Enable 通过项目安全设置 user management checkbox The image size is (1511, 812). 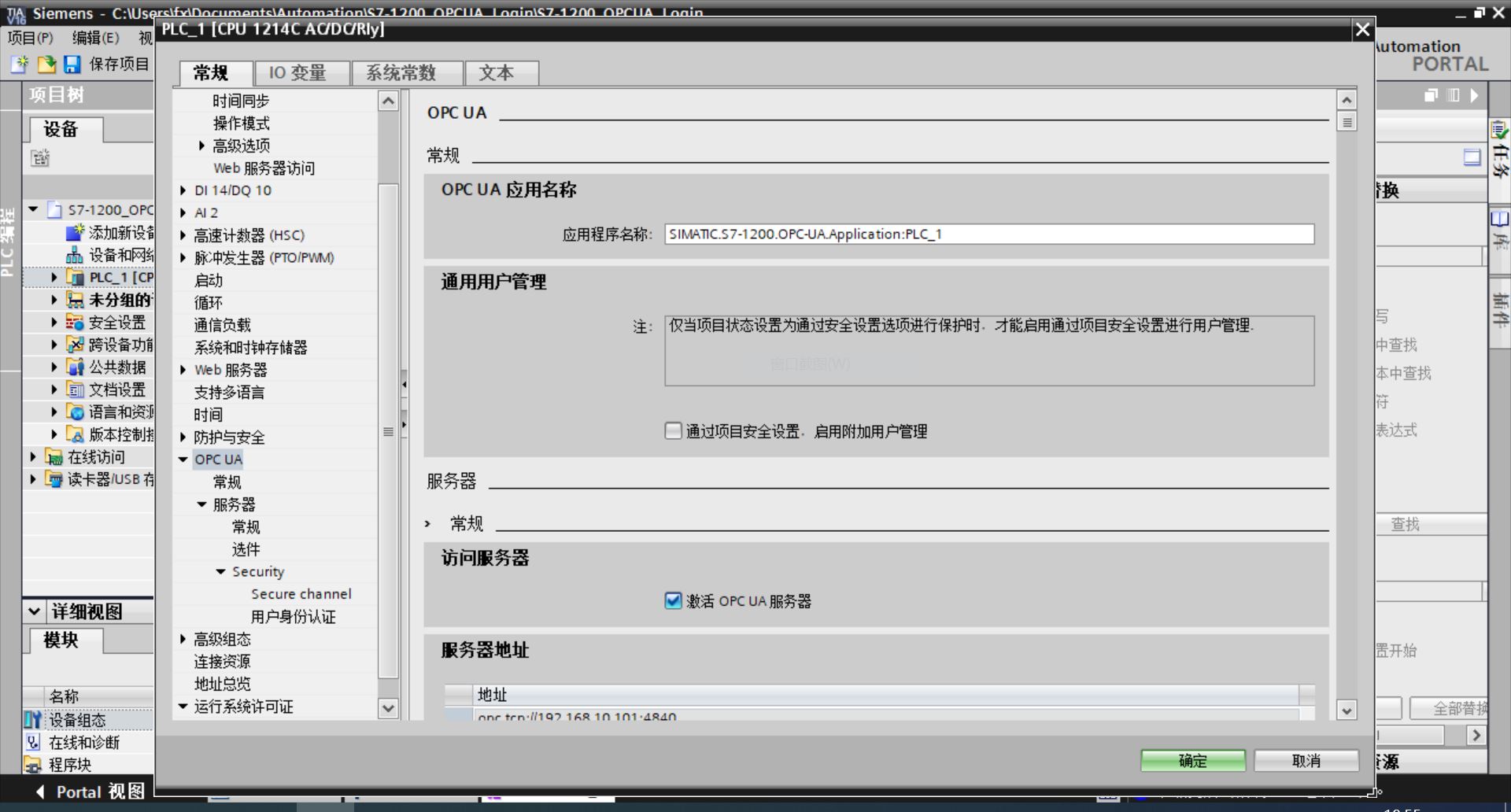pyautogui.click(x=674, y=430)
